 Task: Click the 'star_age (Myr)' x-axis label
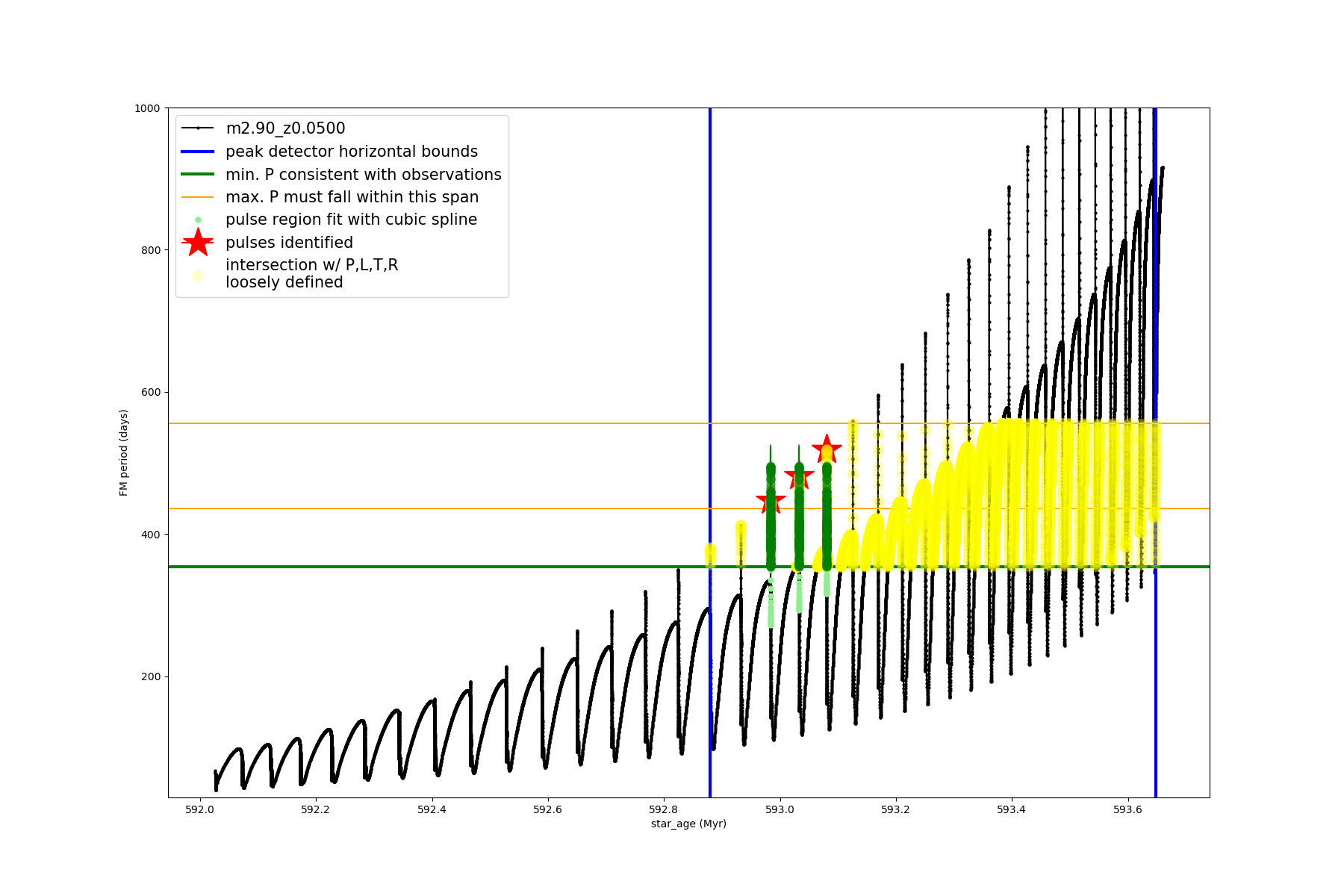[x=688, y=824]
